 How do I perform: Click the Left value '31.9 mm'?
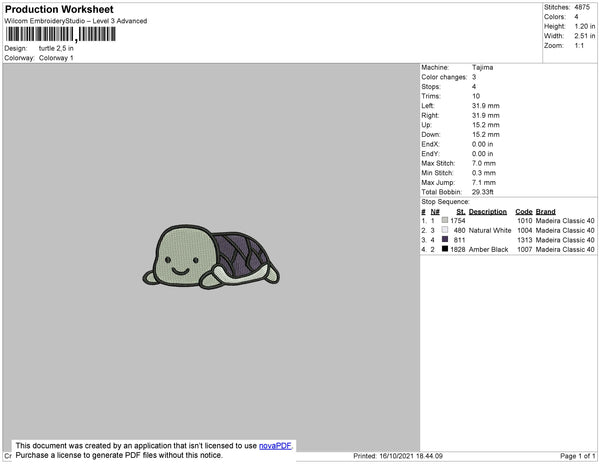(486, 106)
